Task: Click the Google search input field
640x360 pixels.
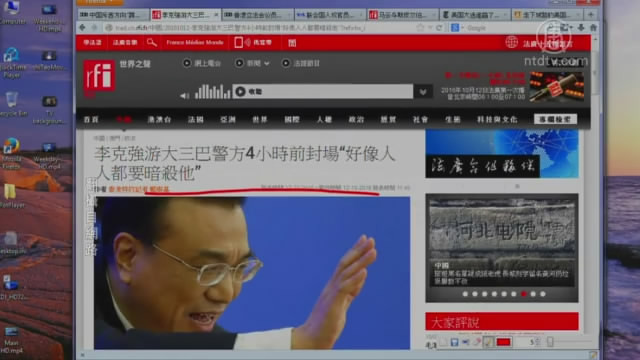Action: [502, 28]
